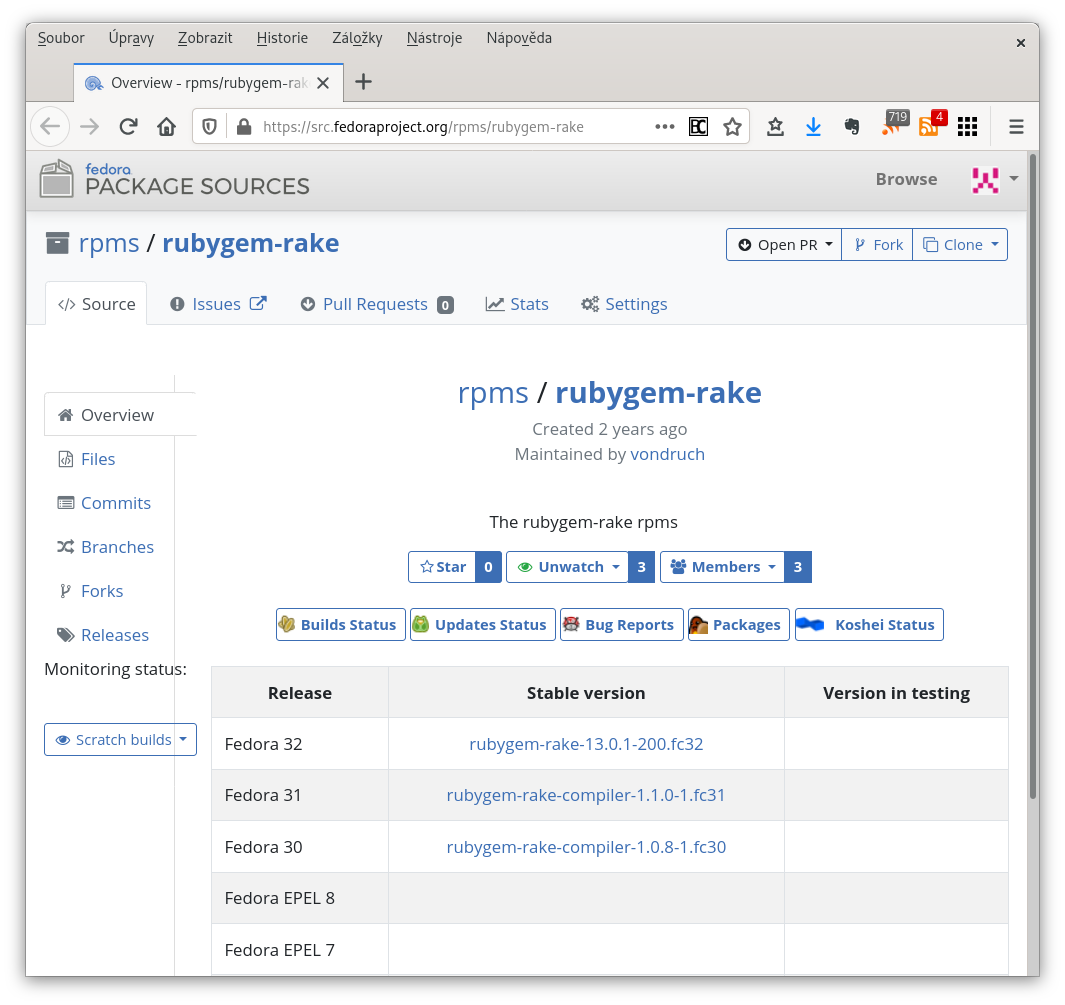Screen dimensions: 1065x1005
Task: Open a new browser tab
Action: 363,82
